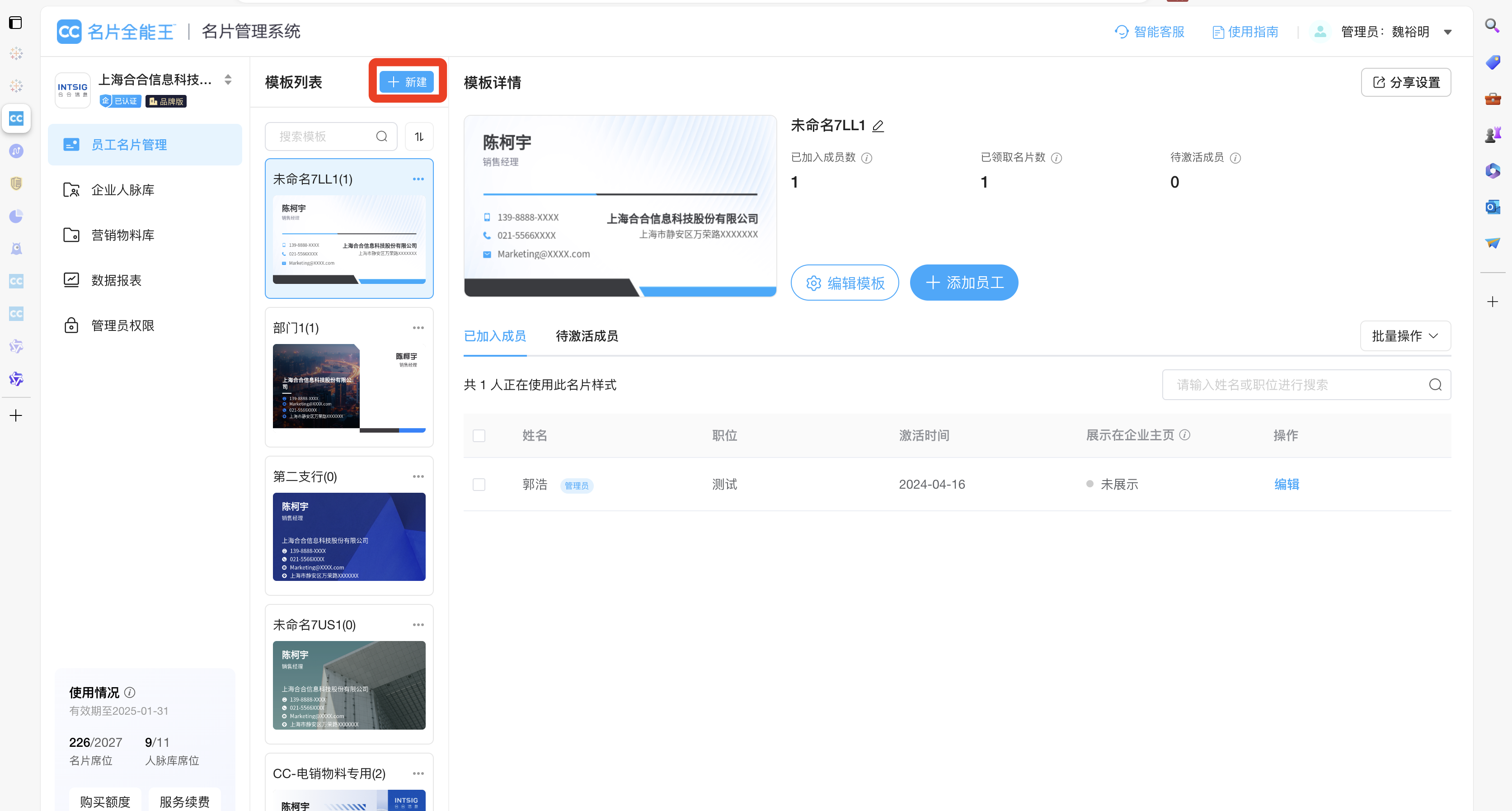Open 智能客服 smart customer service
Image resolution: width=1512 pixels, height=811 pixels.
(x=1149, y=32)
